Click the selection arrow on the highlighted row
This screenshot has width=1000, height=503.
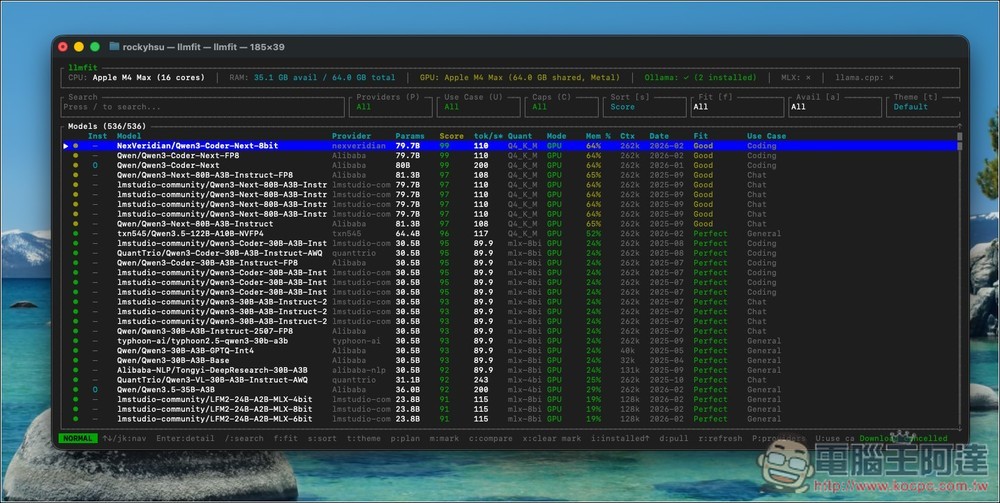66,146
